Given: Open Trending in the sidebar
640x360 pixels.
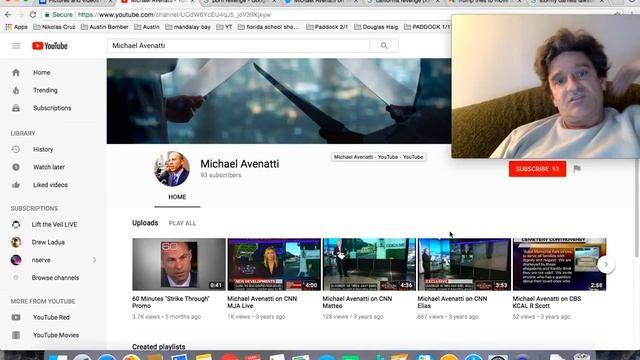Looking at the screenshot, I should point(45,90).
